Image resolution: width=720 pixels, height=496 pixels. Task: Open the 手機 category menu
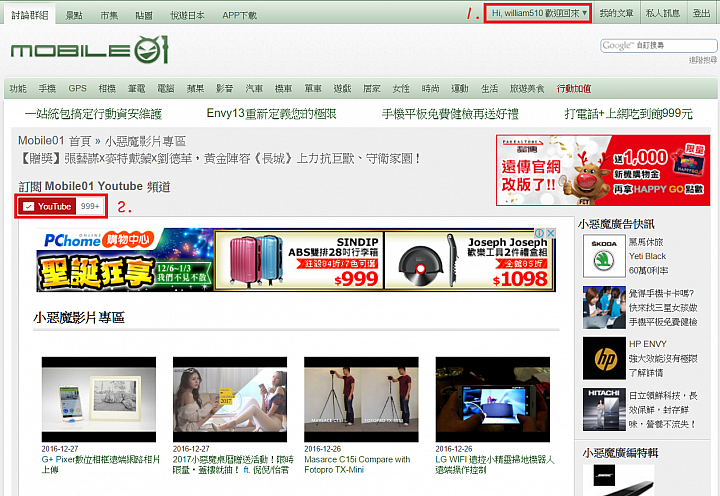click(x=47, y=88)
